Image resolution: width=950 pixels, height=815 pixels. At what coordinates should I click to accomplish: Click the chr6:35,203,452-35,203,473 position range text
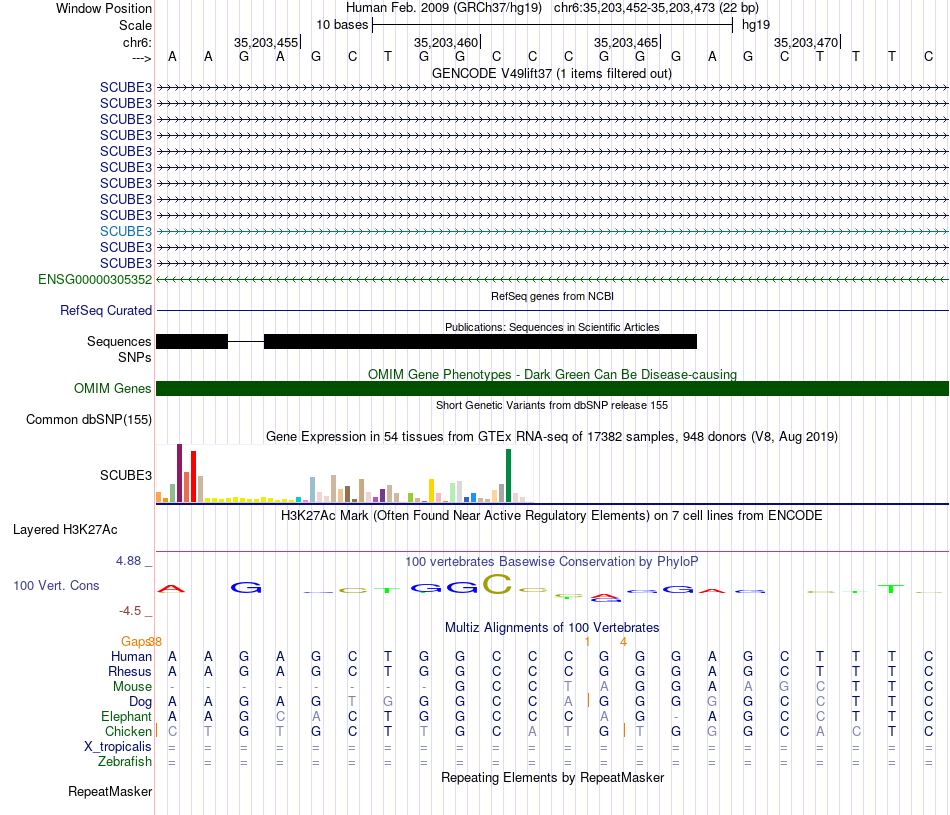point(656,8)
